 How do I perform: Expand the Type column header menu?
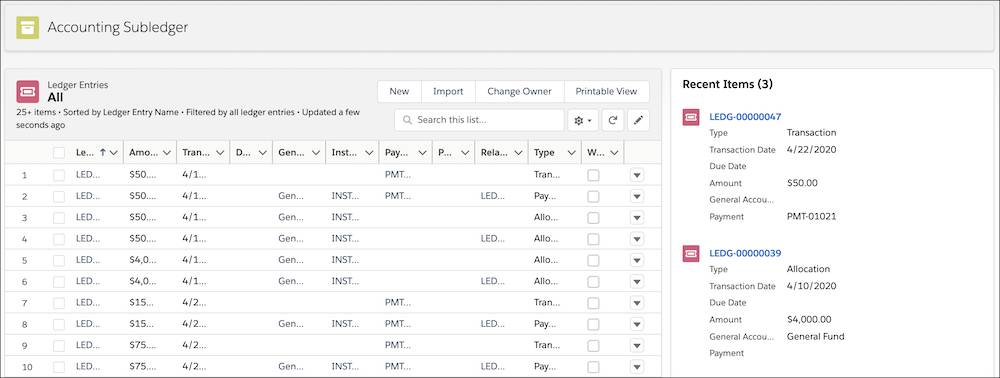(x=571, y=153)
